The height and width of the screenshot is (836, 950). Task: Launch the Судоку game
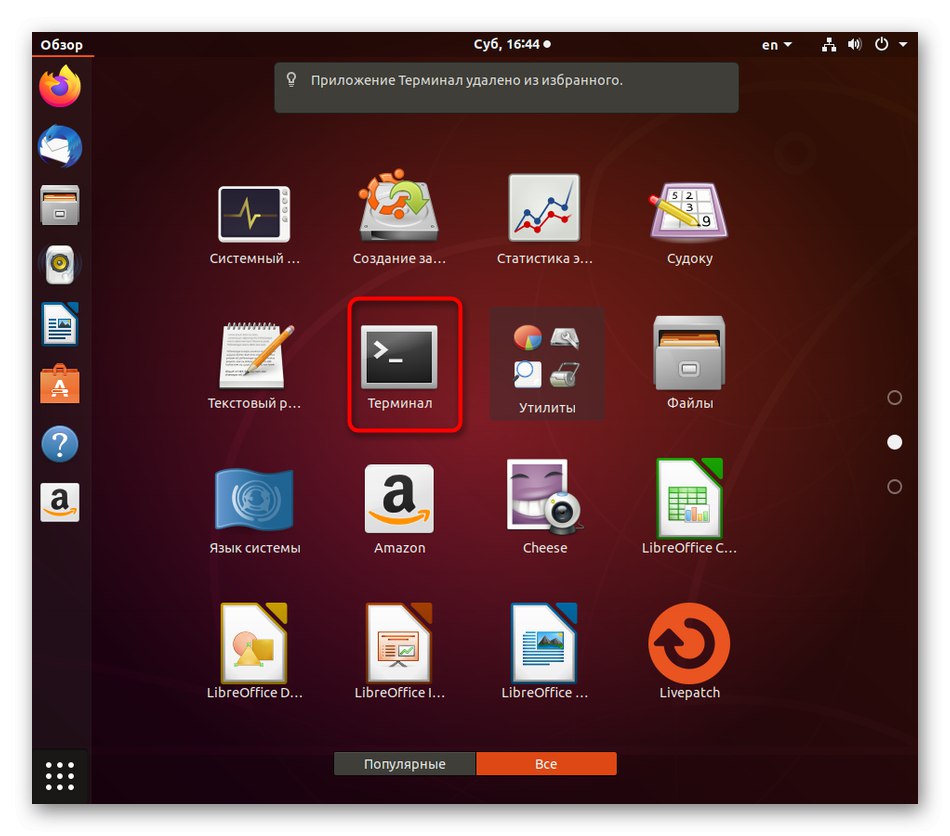(x=689, y=223)
